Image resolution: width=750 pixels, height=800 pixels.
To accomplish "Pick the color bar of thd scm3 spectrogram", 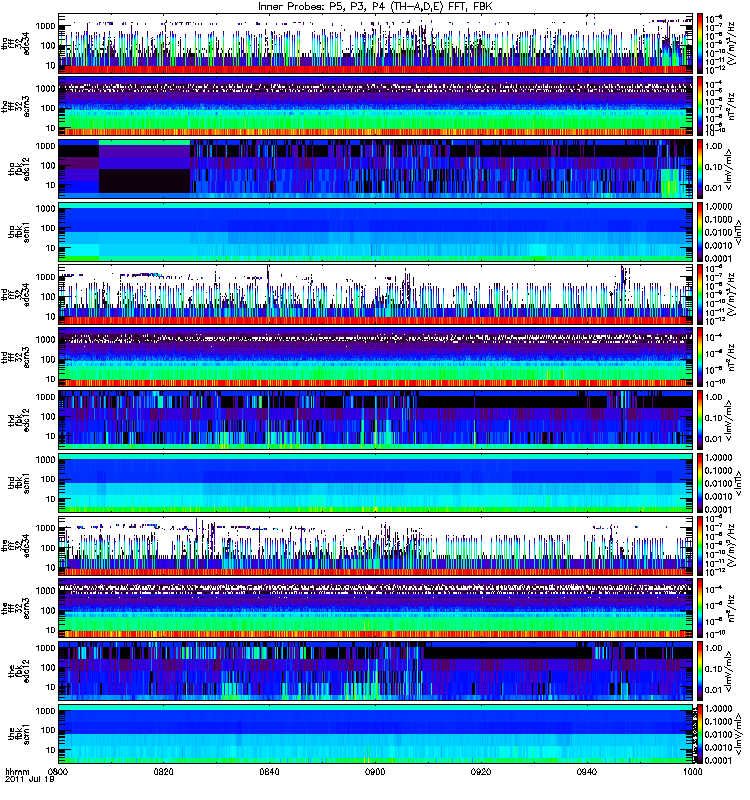I will point(699,357).
